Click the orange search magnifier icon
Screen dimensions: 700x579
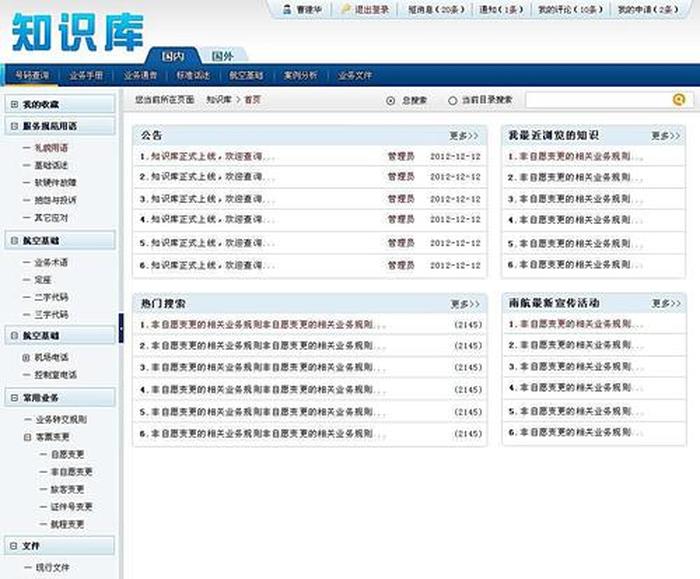point(679,100)
